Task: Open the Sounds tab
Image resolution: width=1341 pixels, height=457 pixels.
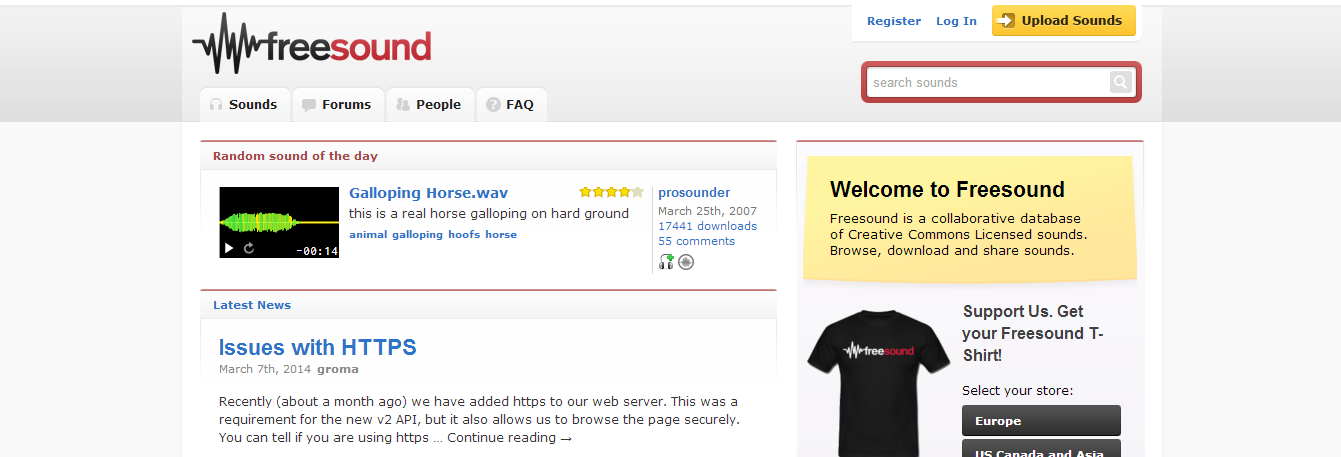Action: pyautogui.click(x=245, y=104)
